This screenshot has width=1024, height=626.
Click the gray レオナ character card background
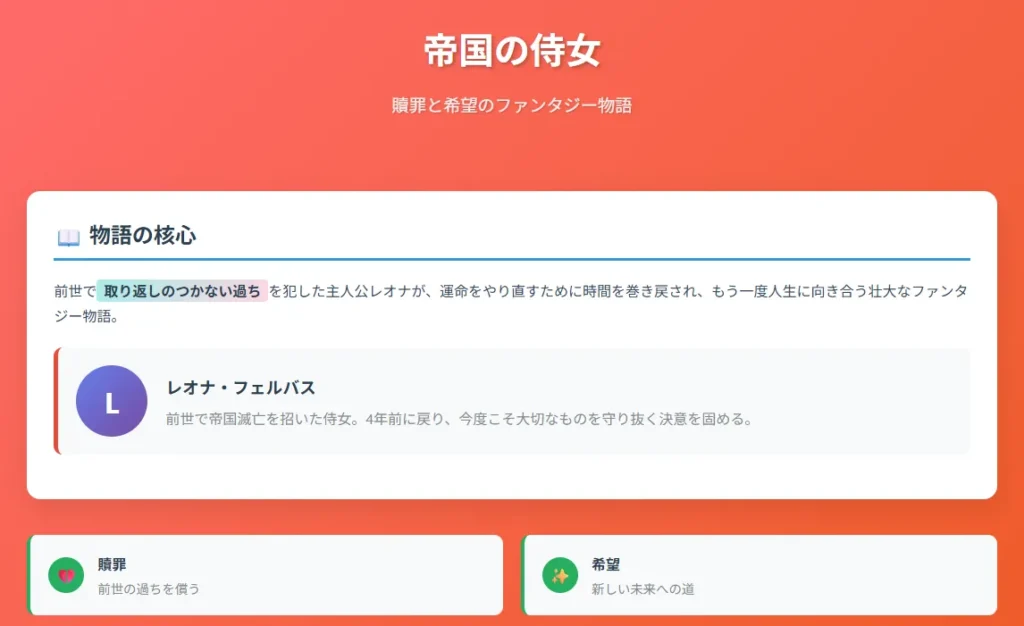tap(512, 401)
